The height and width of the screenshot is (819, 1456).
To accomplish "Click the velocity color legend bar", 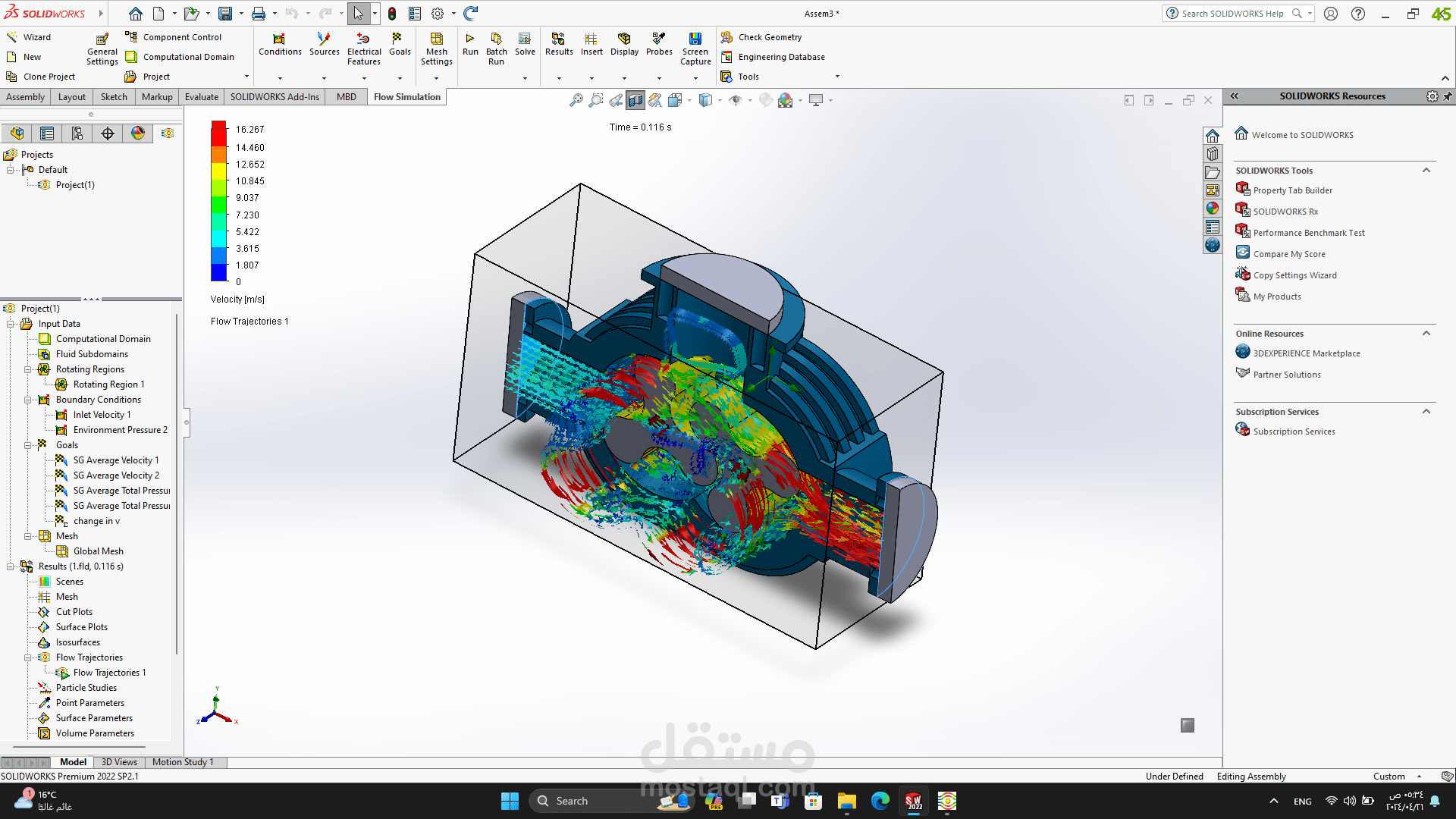I will pyautogui.click(x=218, y=201).
